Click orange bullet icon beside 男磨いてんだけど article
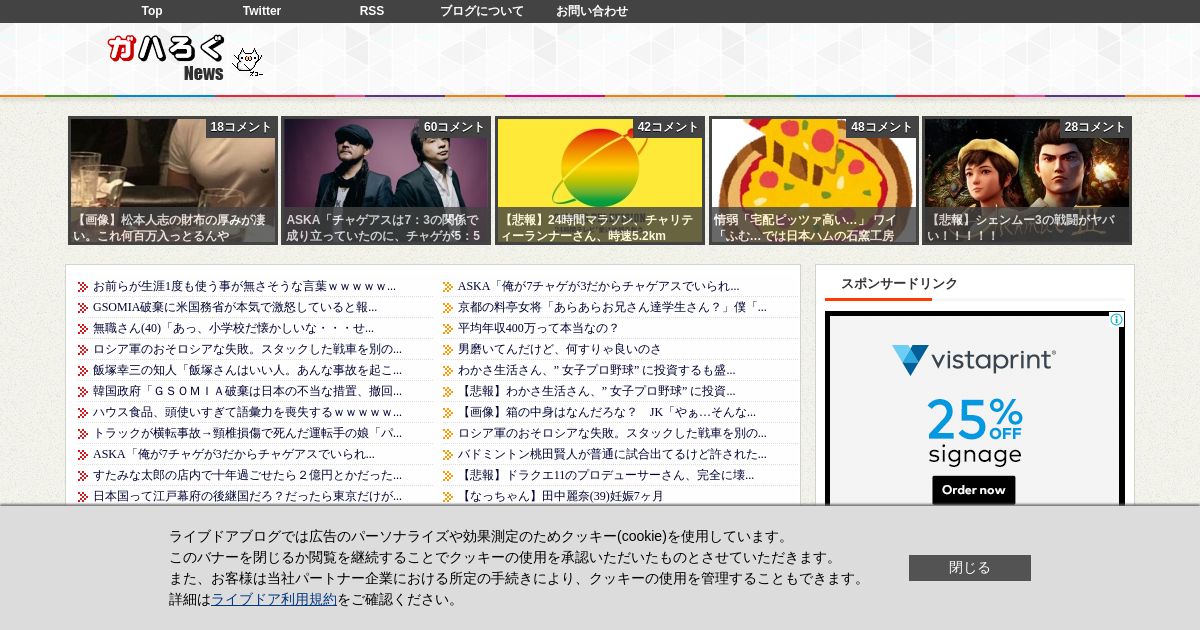Viewport: 1200px width, 630px height. (x=448, y=350)
